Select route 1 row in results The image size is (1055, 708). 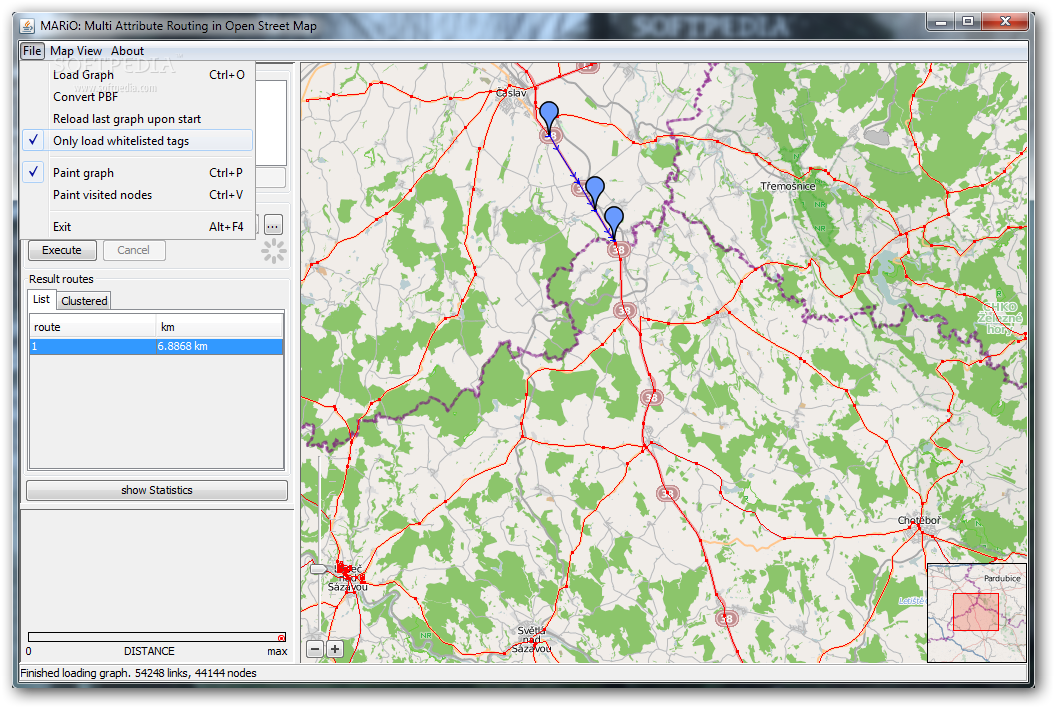(x=156, y=347)
